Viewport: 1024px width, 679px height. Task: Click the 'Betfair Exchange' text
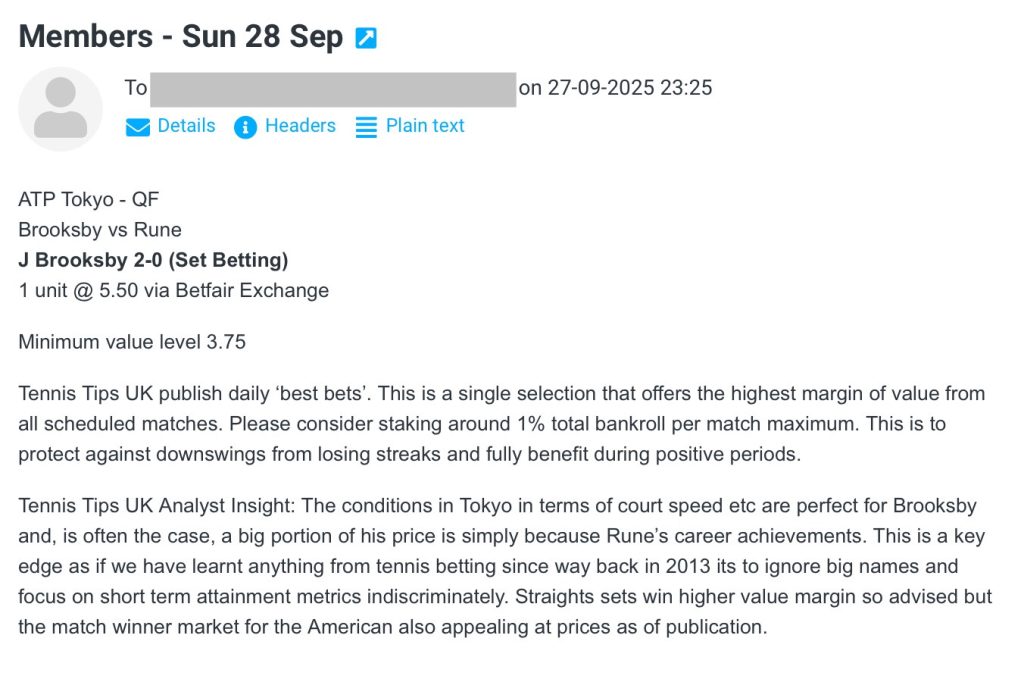(x=266, y=291)
